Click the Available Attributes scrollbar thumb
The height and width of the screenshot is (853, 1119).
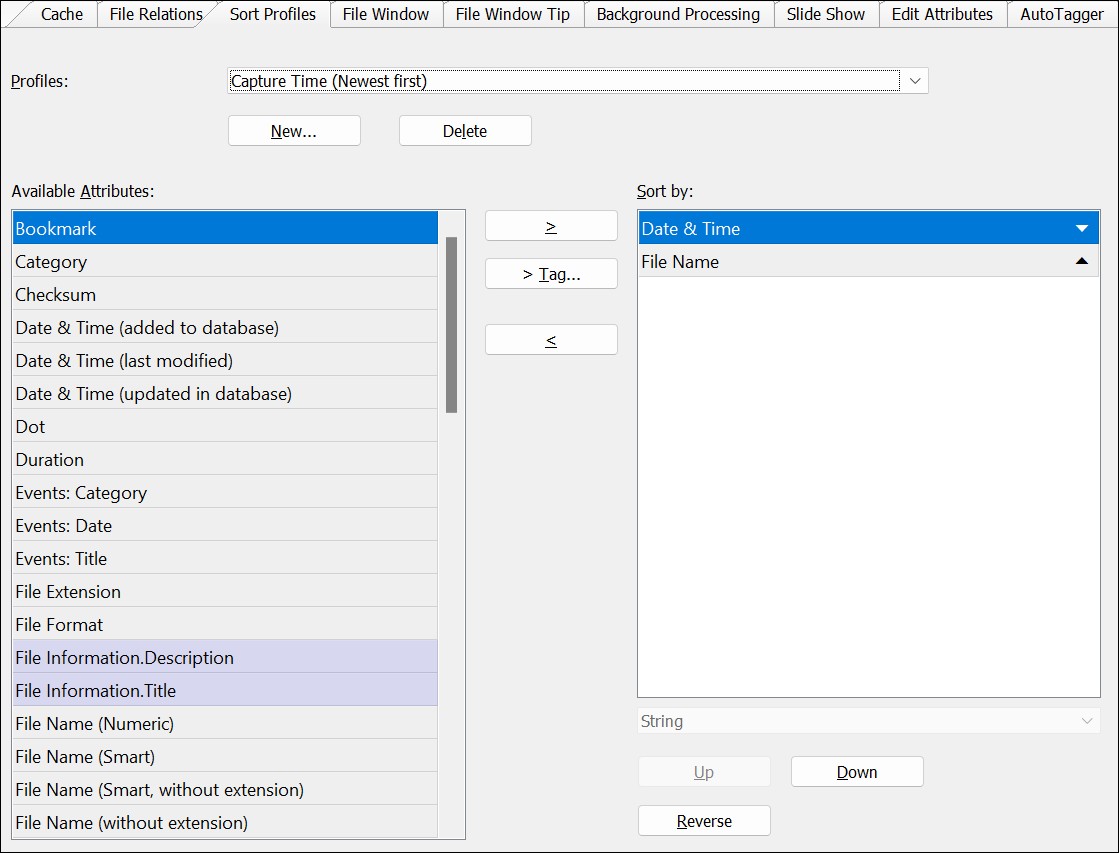pyautogui.click(x=451, y=325)
